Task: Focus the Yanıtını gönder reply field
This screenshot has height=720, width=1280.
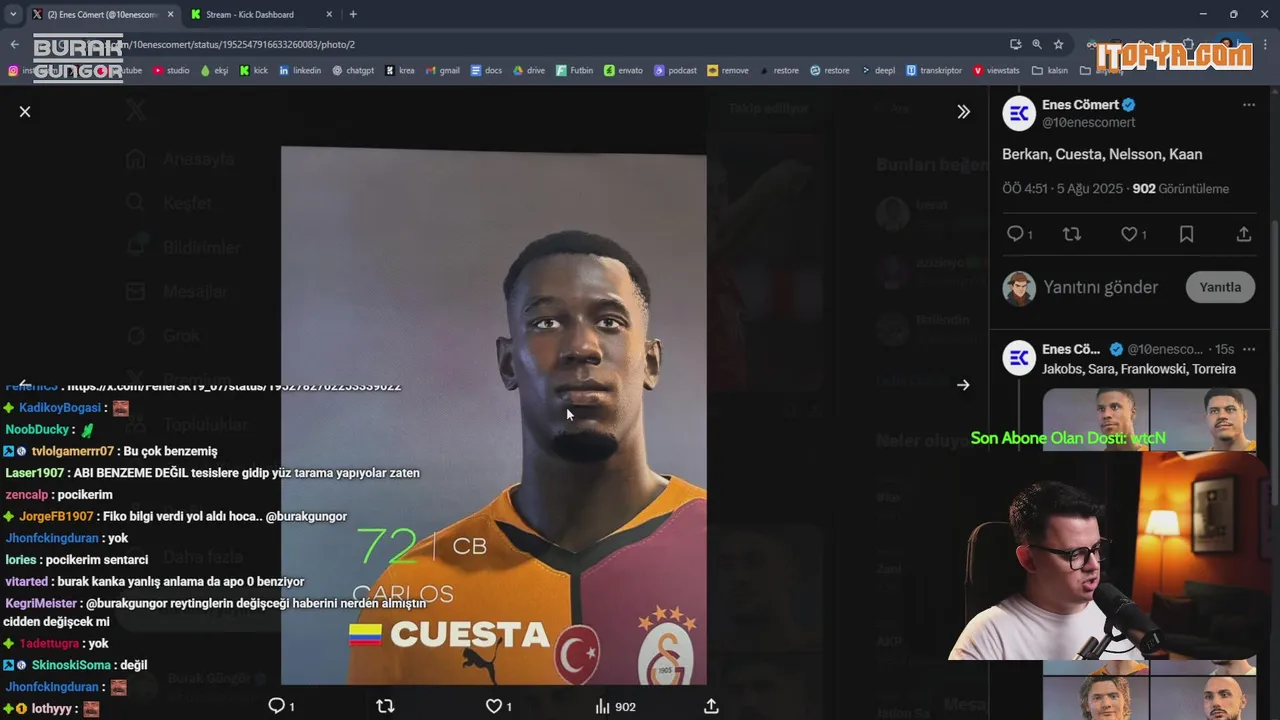Action: pos(1101,287)
